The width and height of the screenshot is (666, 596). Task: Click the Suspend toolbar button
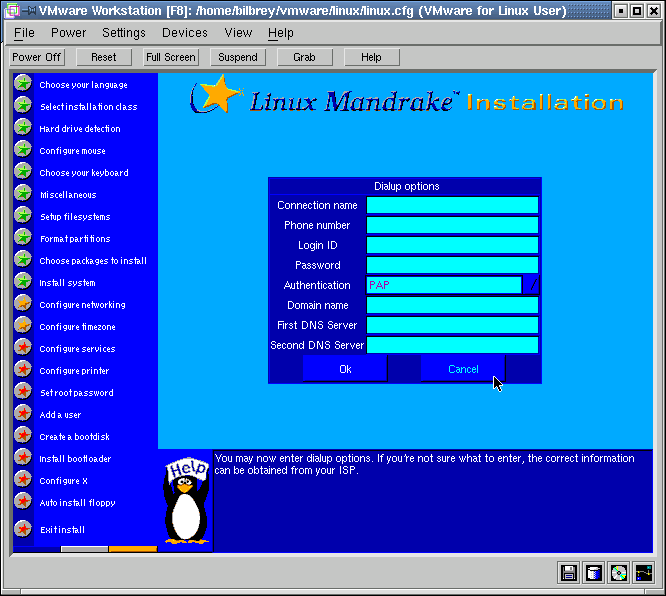pos(238,57)
